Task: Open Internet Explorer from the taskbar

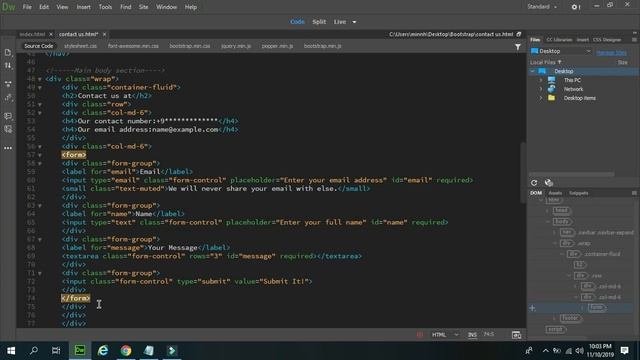Action: (103, 351)
